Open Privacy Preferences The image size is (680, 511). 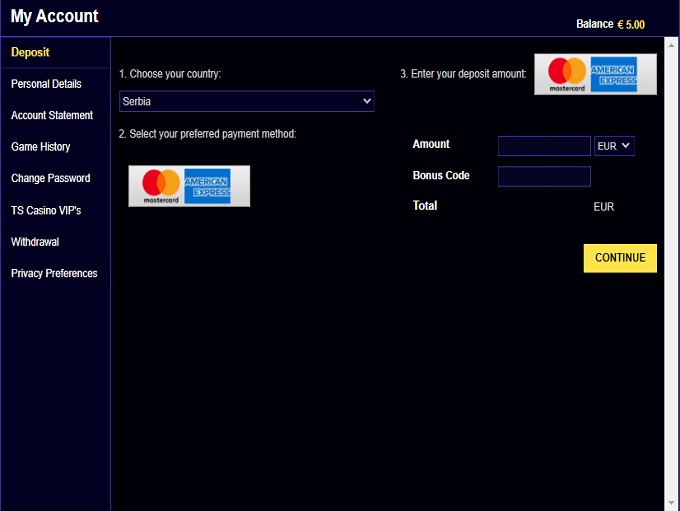(54, 273)
